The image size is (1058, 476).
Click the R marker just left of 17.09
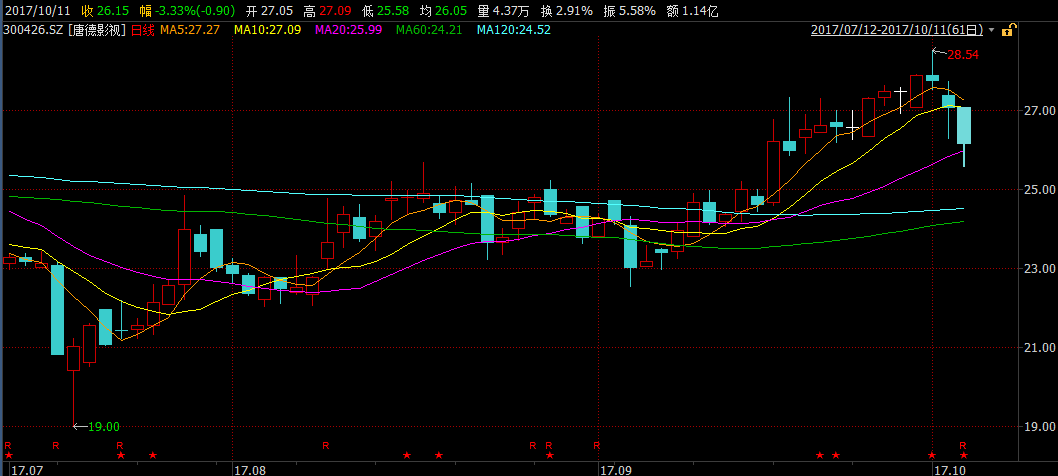596,444
